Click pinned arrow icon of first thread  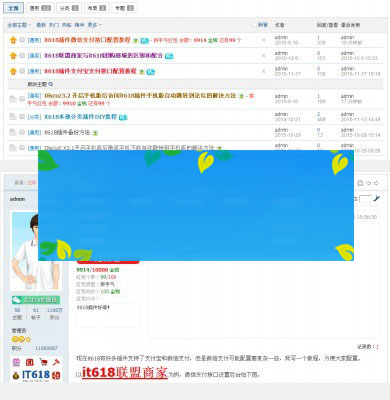pyautogui.click(x=13, y=40)
